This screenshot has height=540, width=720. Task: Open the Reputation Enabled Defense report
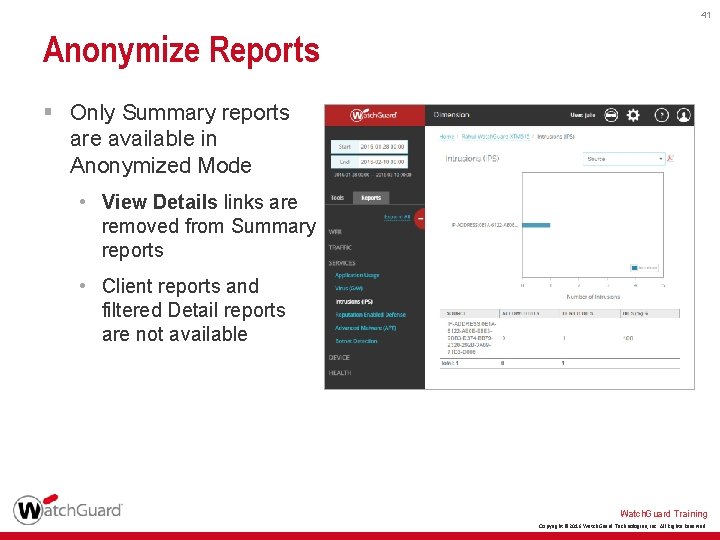[371, 315]
